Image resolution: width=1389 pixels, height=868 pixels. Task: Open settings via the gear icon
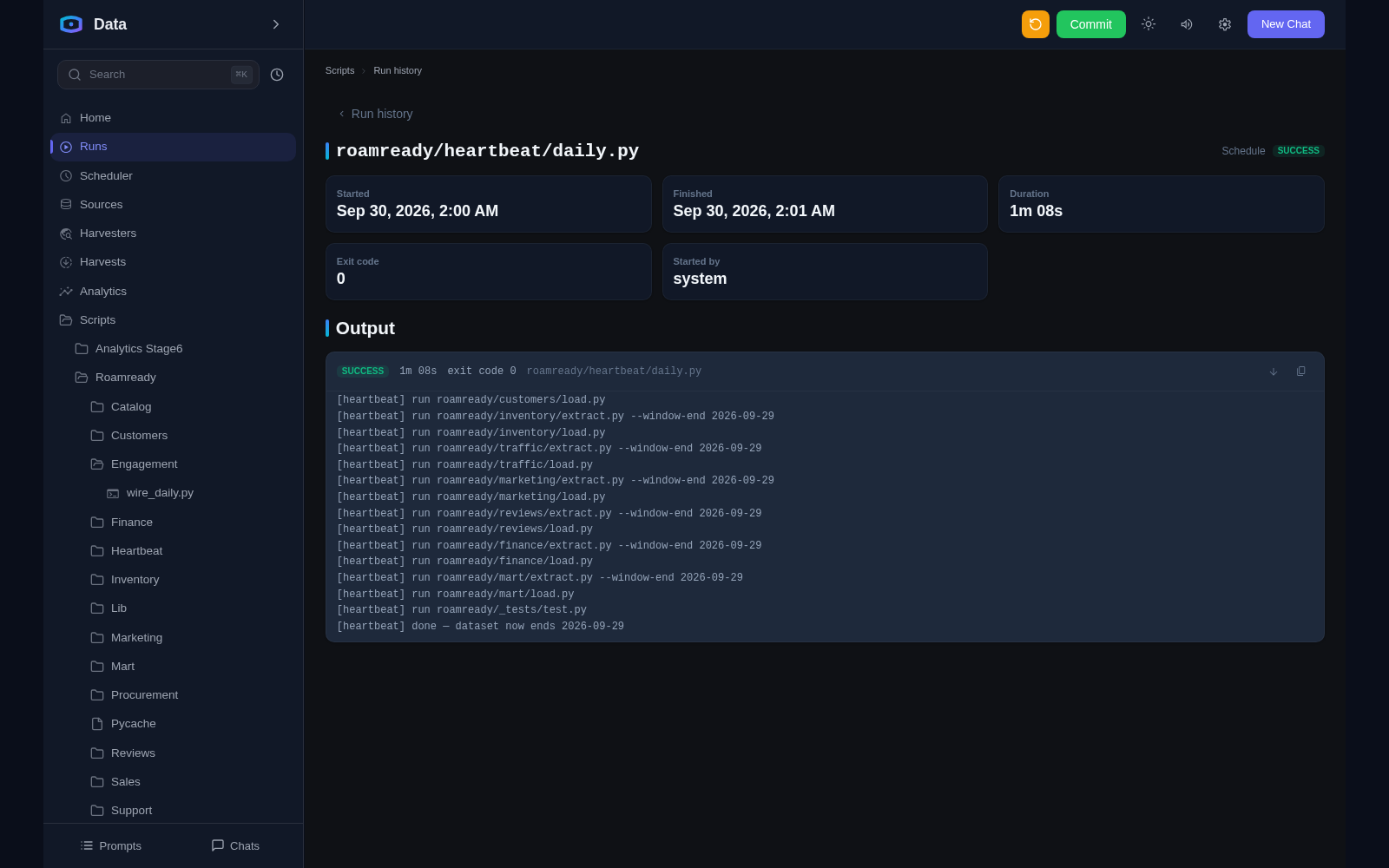pyautogui.click(x=1224, y=24)
